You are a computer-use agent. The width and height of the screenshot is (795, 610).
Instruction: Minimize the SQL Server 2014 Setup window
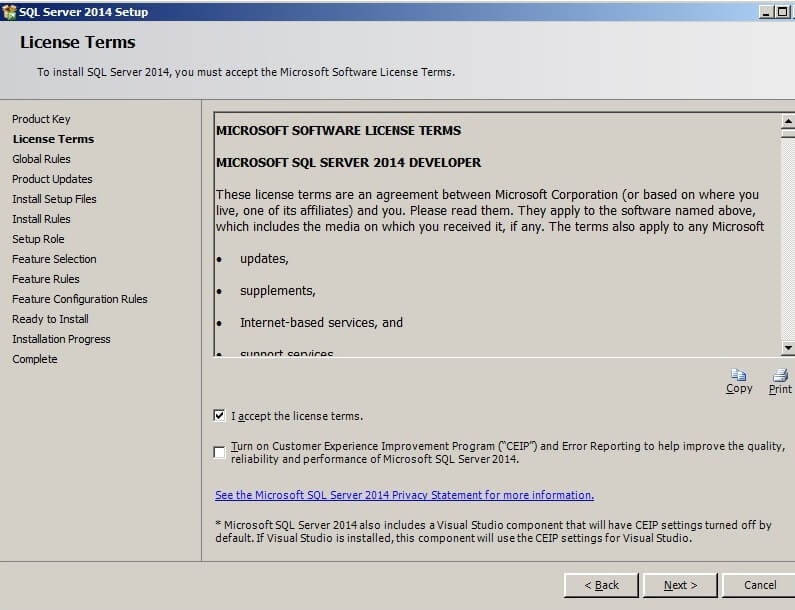(766, 12)
